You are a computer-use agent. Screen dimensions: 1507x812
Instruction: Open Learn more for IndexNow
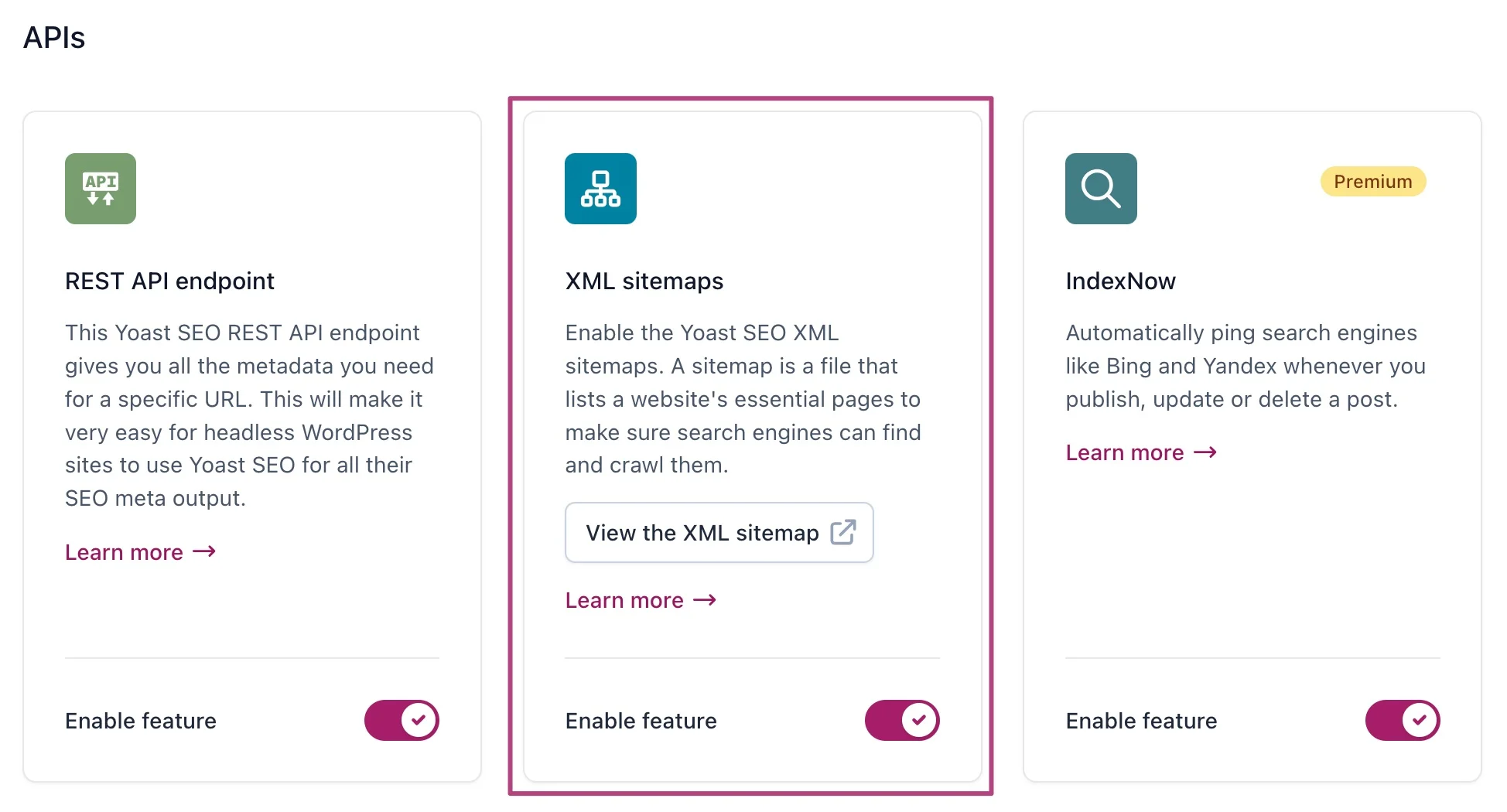click(x=1125, y=452)
